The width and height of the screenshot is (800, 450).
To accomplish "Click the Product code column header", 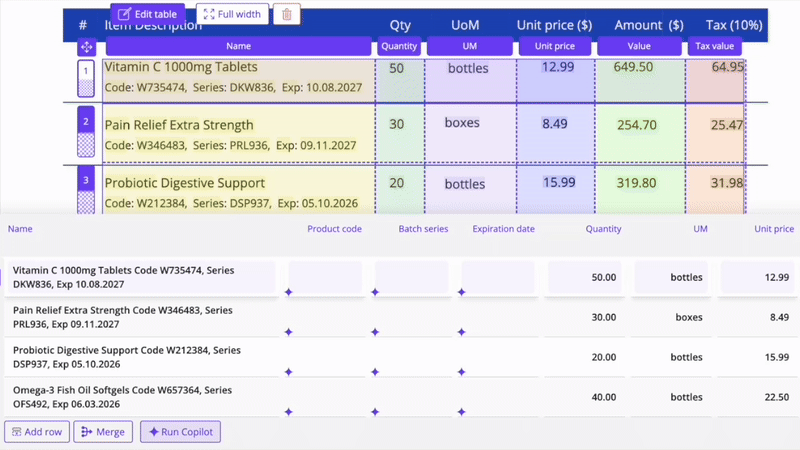I will coord(334,229).
